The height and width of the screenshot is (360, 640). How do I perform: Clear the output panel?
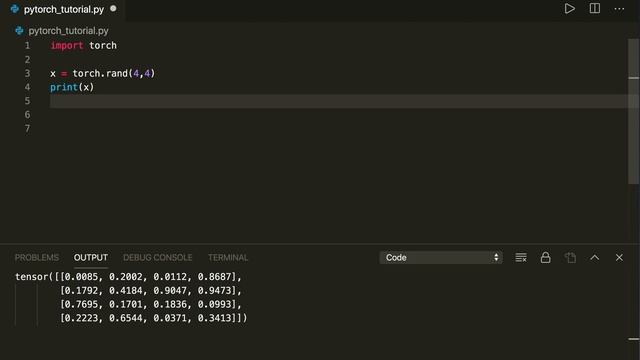click(521, 258)
